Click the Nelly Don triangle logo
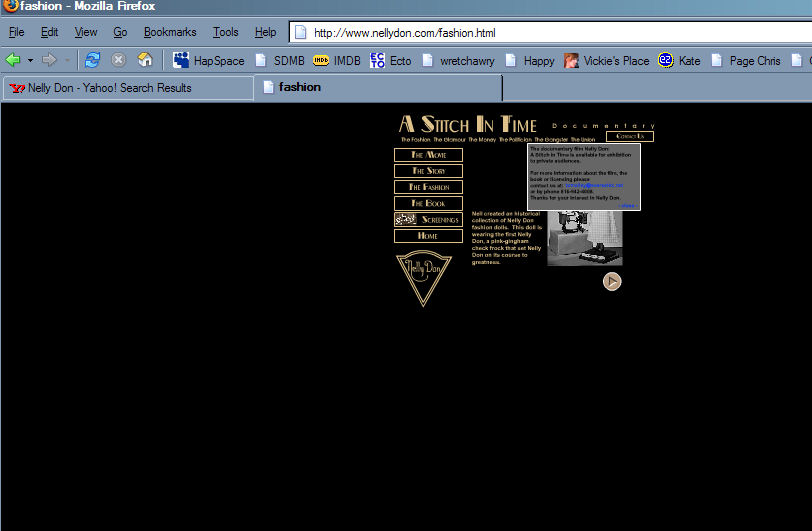 click(424, 278)
